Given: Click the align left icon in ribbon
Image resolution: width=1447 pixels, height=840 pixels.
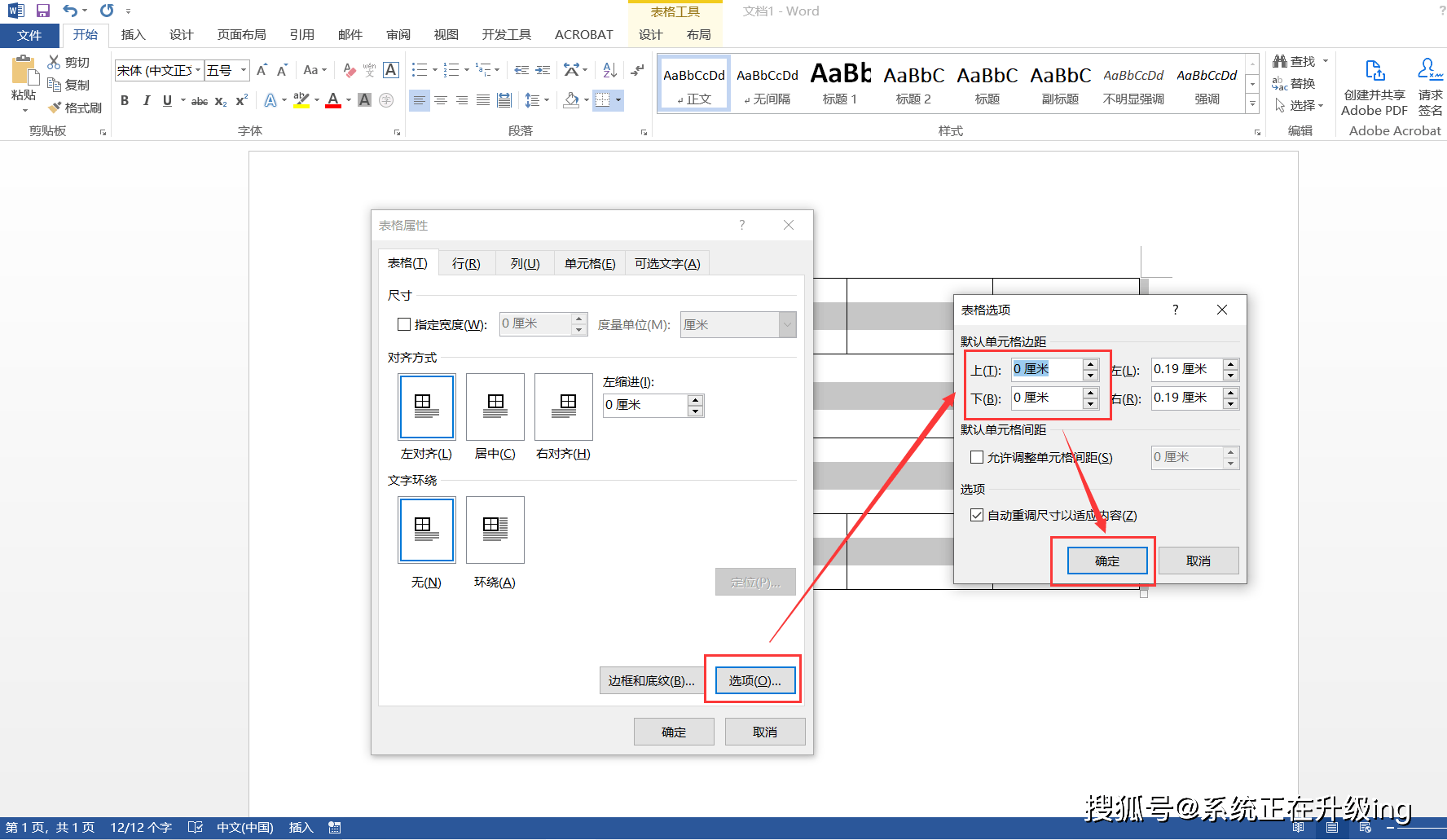Looking at the screenshot, I should tap(419, 100).
